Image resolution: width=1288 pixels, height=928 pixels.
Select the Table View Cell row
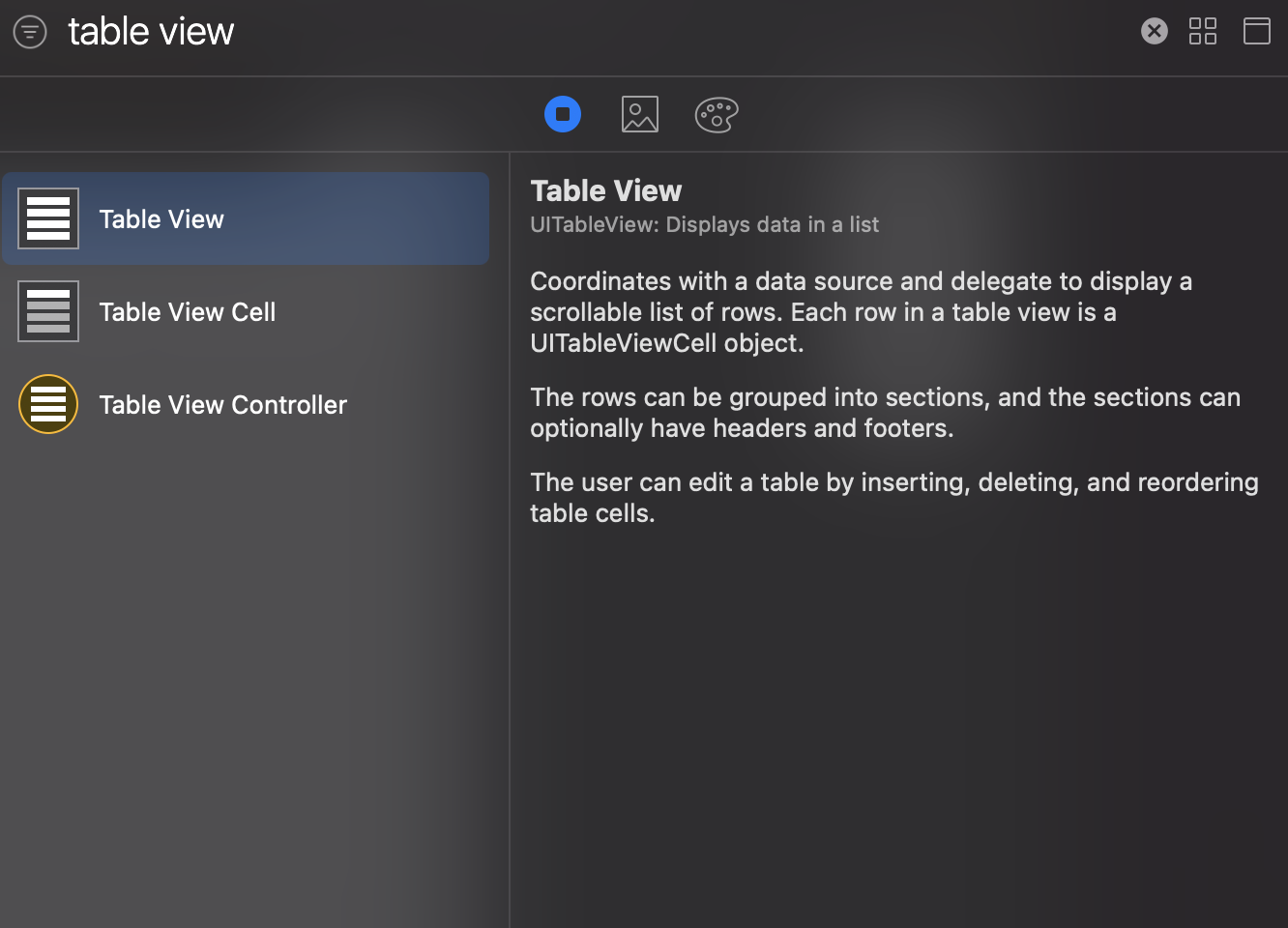click(246, 311)
